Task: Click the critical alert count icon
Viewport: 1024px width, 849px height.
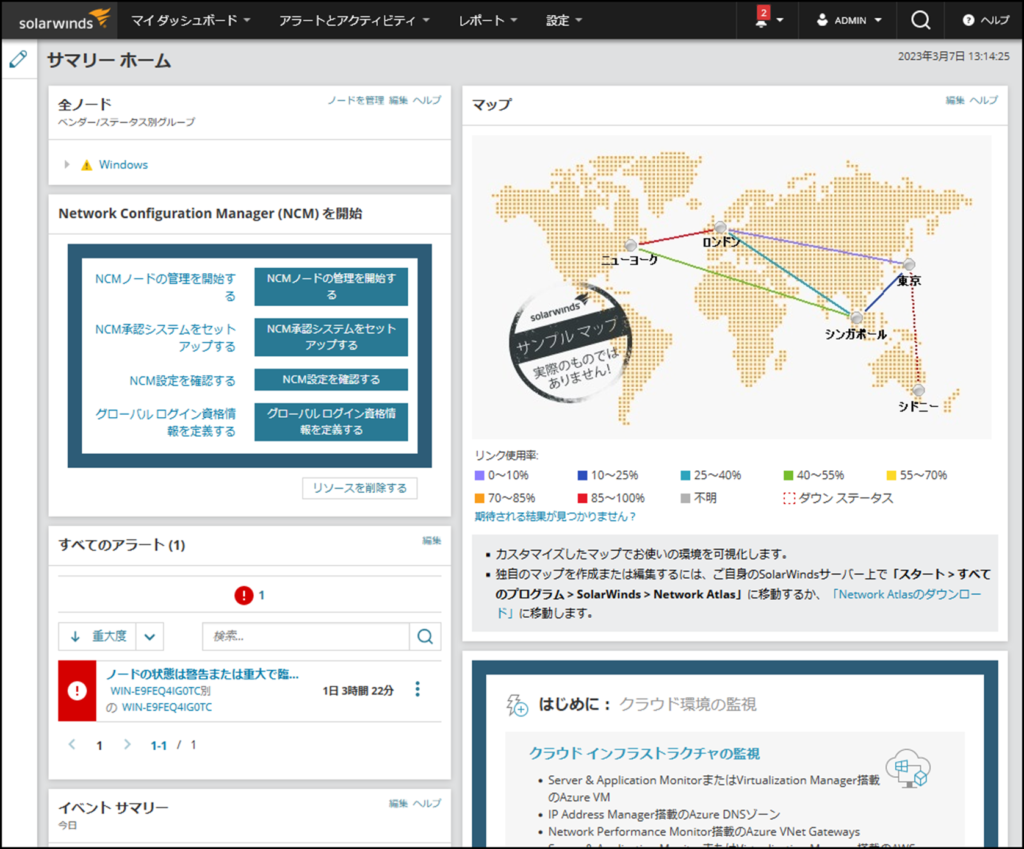Action: click(x=244, y=595)
